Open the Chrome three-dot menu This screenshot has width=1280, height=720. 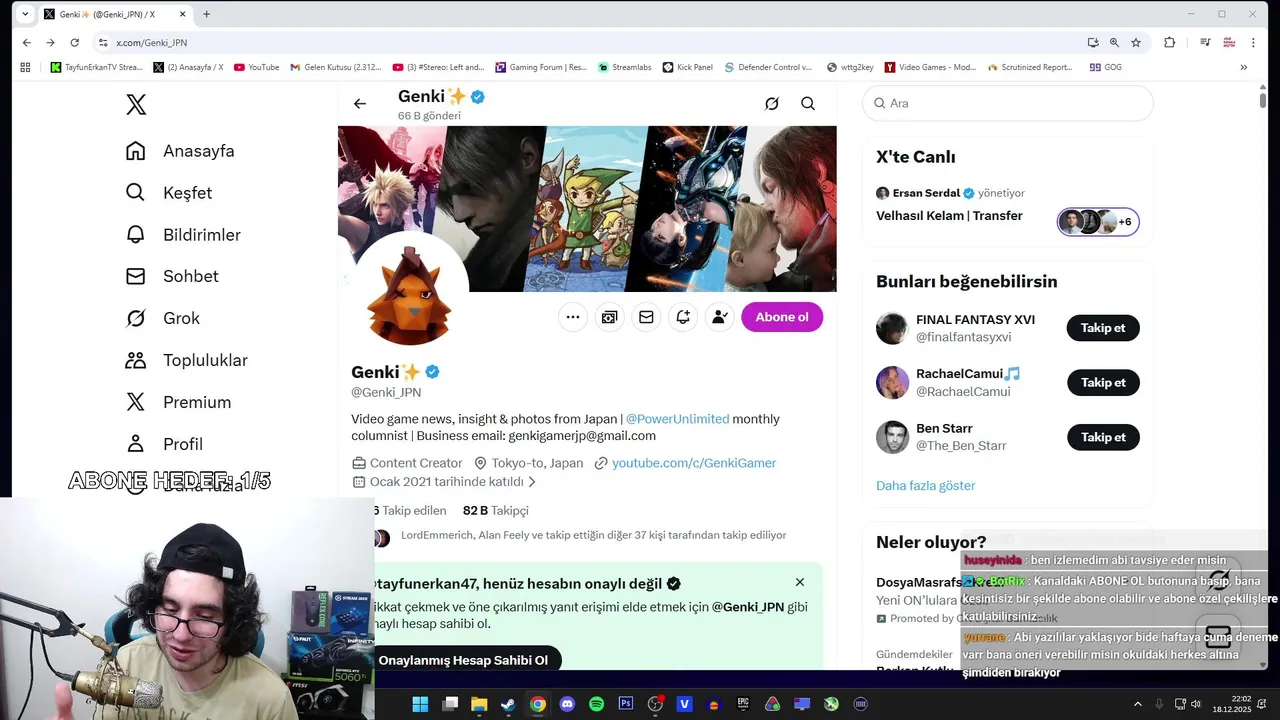pyautogui.click(x=1254, y=42)
